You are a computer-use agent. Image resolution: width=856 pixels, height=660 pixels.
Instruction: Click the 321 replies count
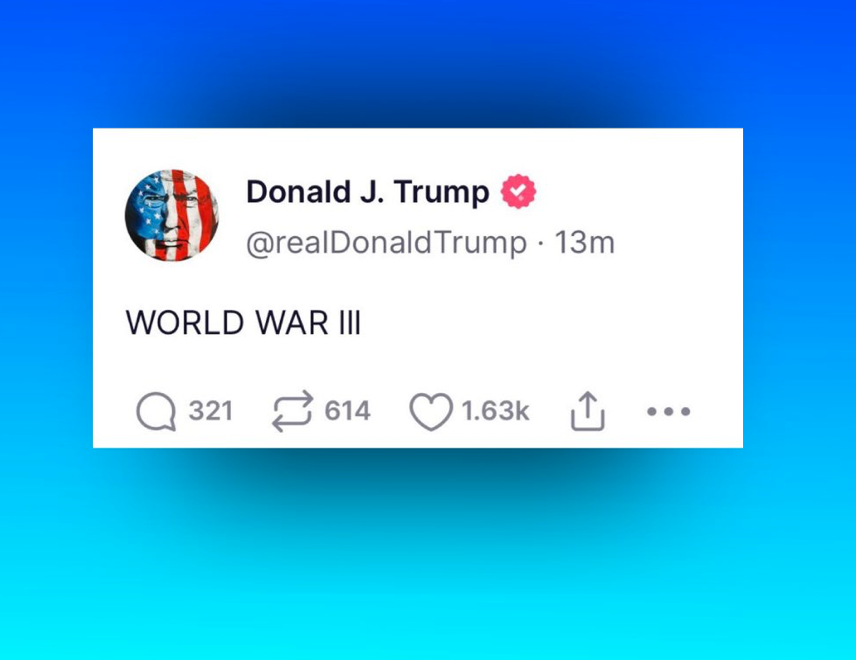[211, 411]
